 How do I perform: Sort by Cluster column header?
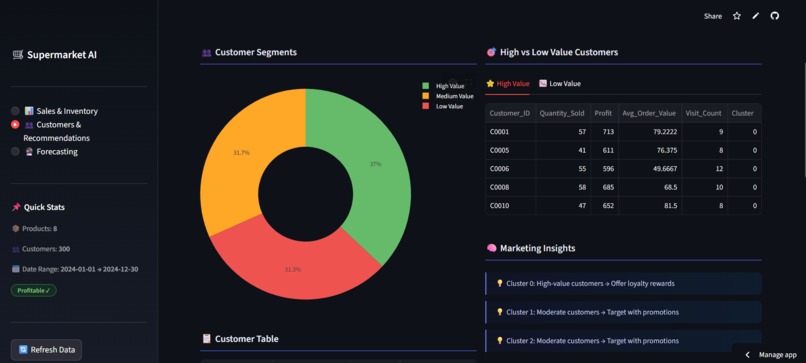[x=744, y=113]
